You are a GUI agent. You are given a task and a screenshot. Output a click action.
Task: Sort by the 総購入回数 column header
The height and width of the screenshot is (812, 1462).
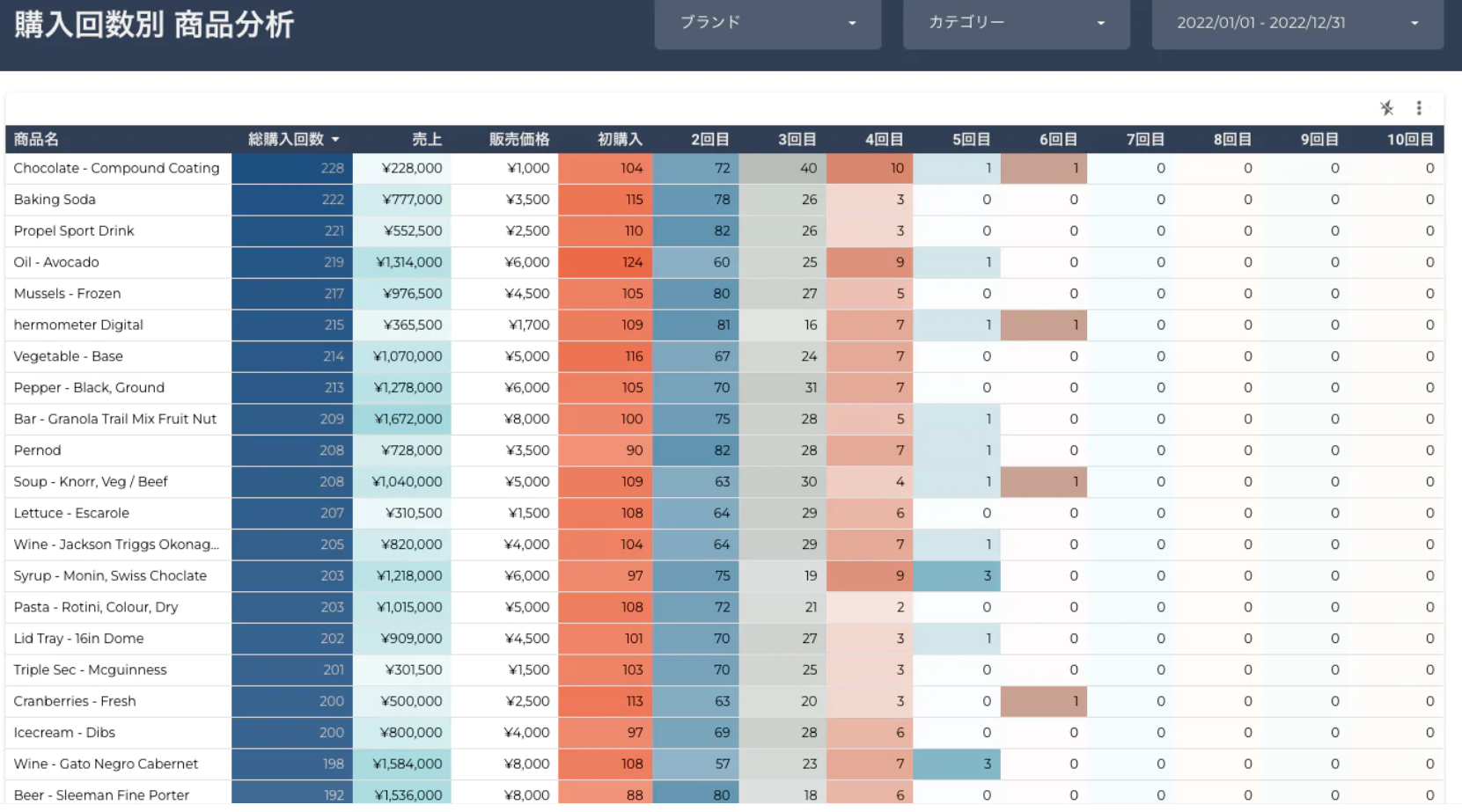pyautogui.click(x=286, y=140)
